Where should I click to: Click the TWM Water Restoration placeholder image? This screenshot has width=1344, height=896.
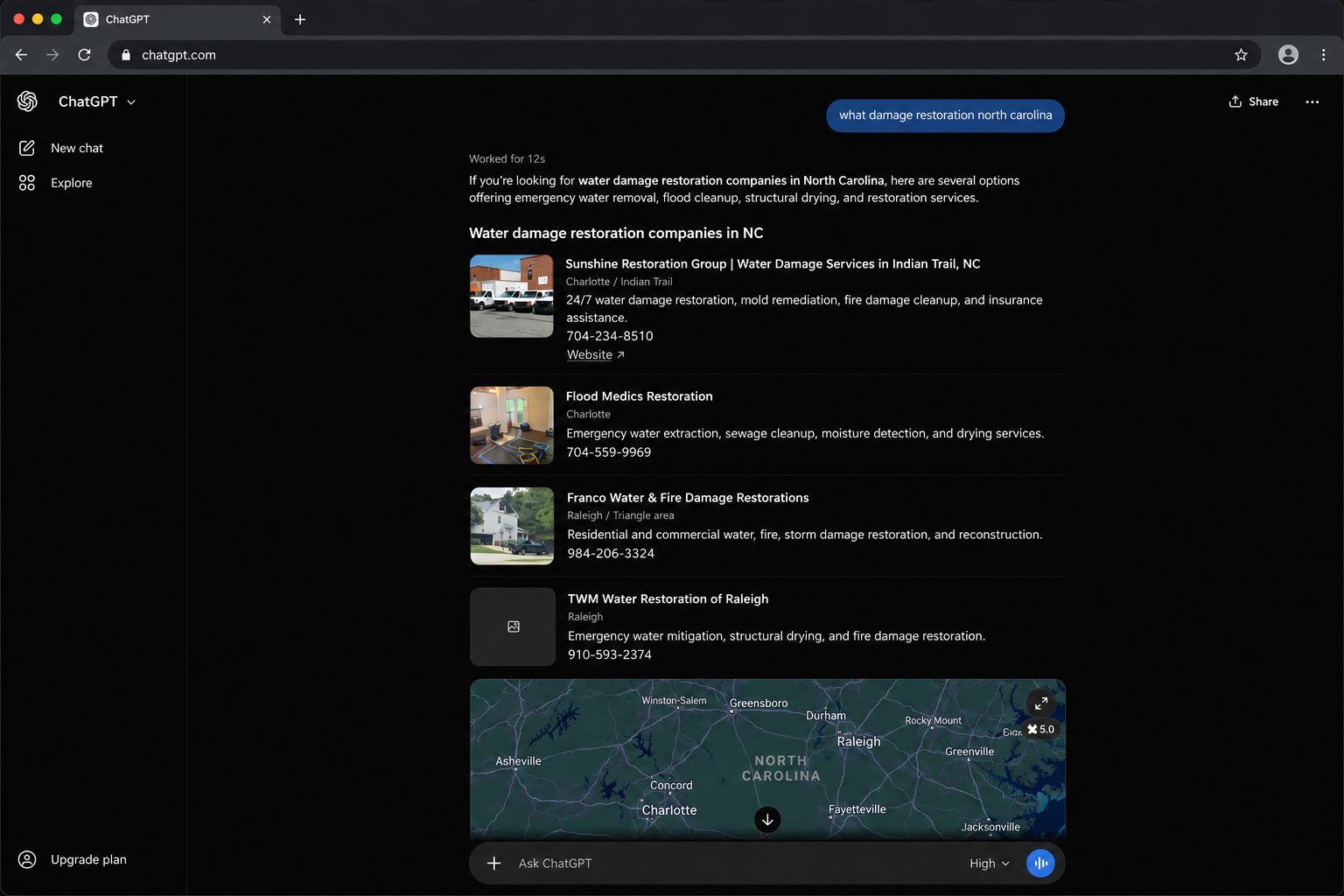pyautogui.click(x=513, y=626)
